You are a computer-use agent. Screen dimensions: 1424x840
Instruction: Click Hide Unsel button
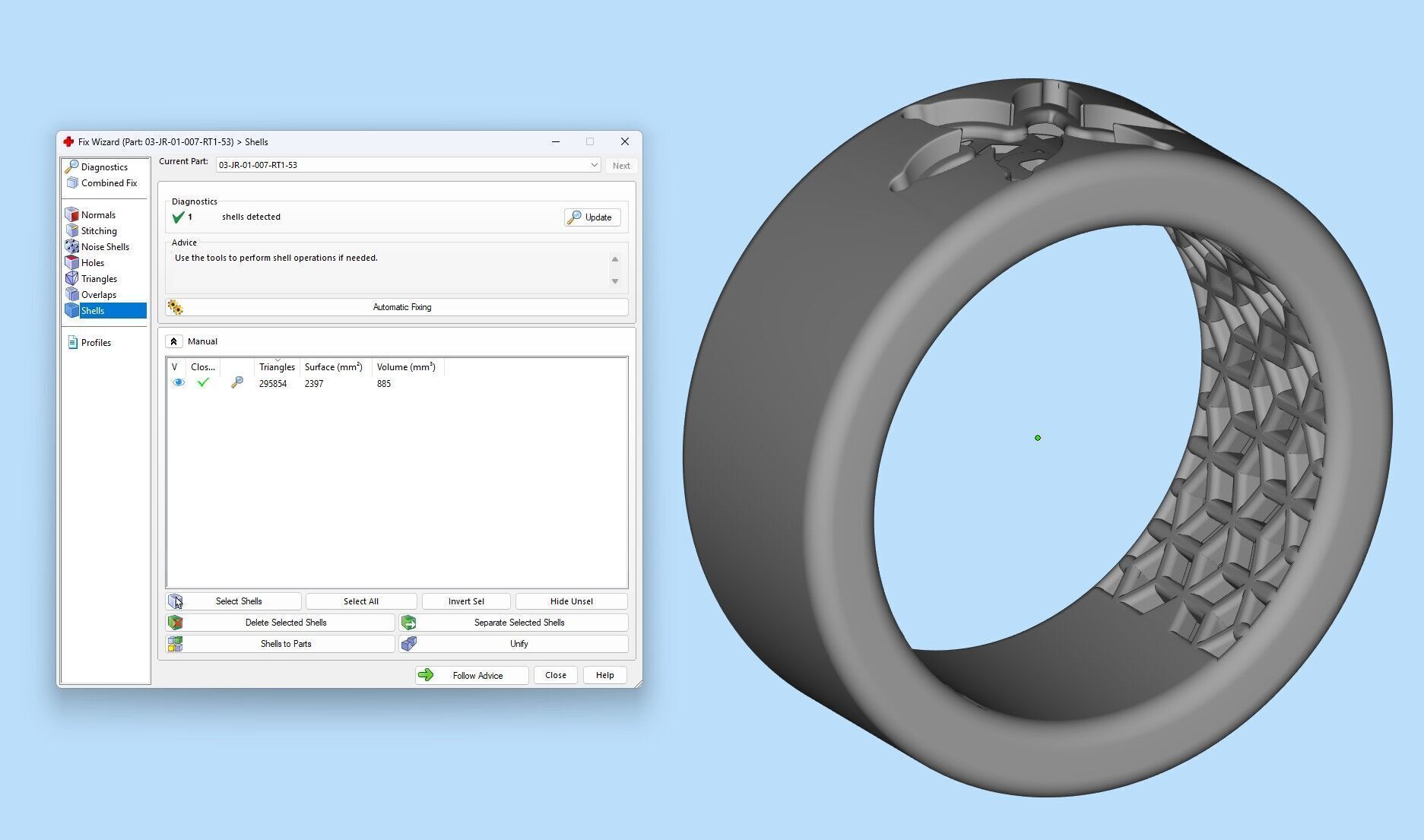(x=572, y=601)
